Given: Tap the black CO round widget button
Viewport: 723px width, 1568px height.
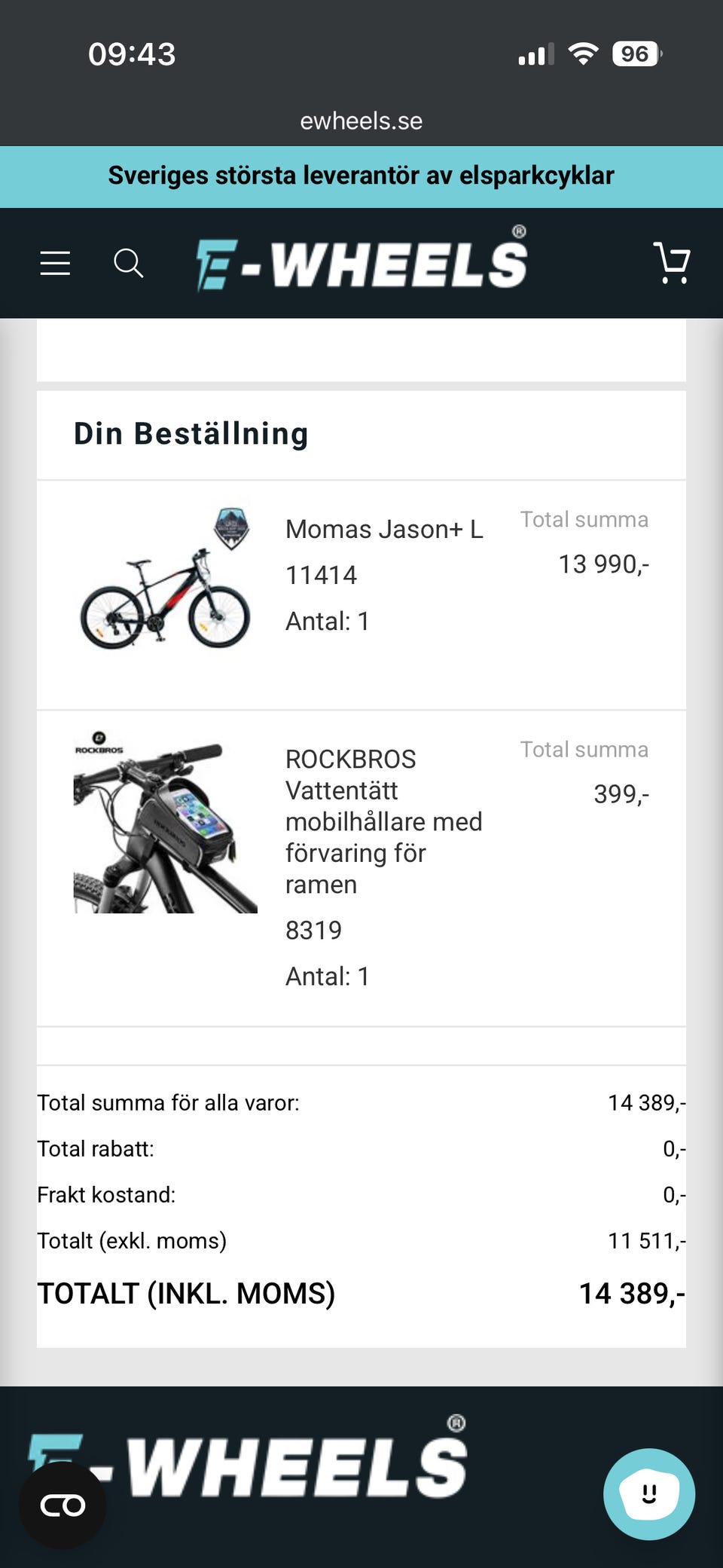Looking at the screenshot, I should 63,1505.
